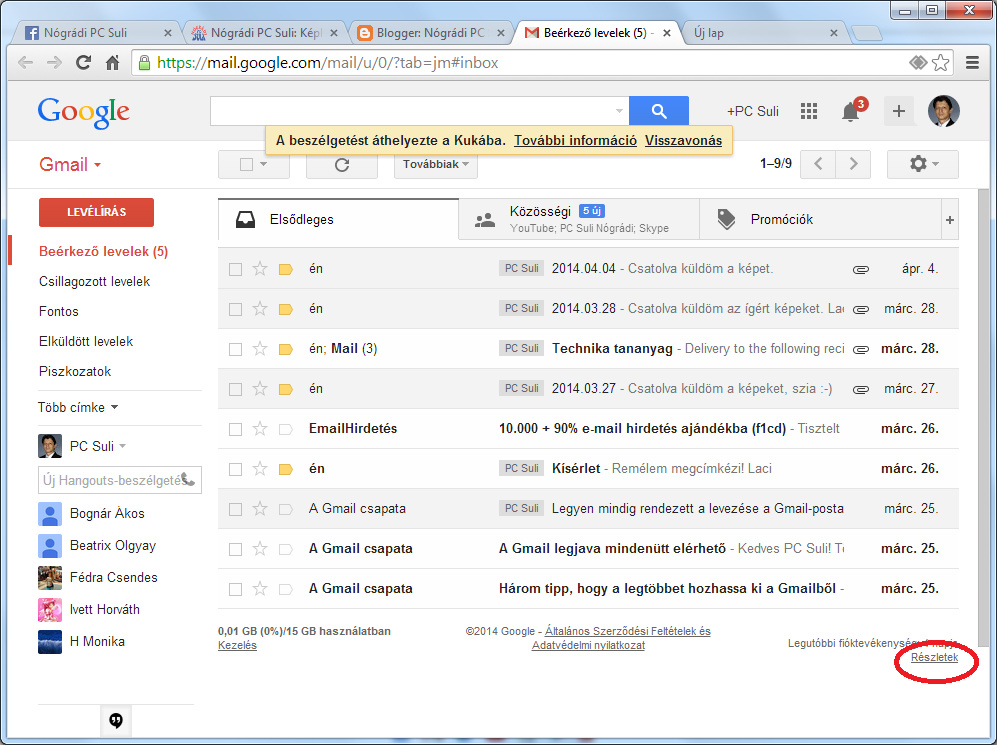The height and width of the screenshot is (745, 997).
Task: Open the PC Suli chat status dropdown
Action: click(123, 446)
